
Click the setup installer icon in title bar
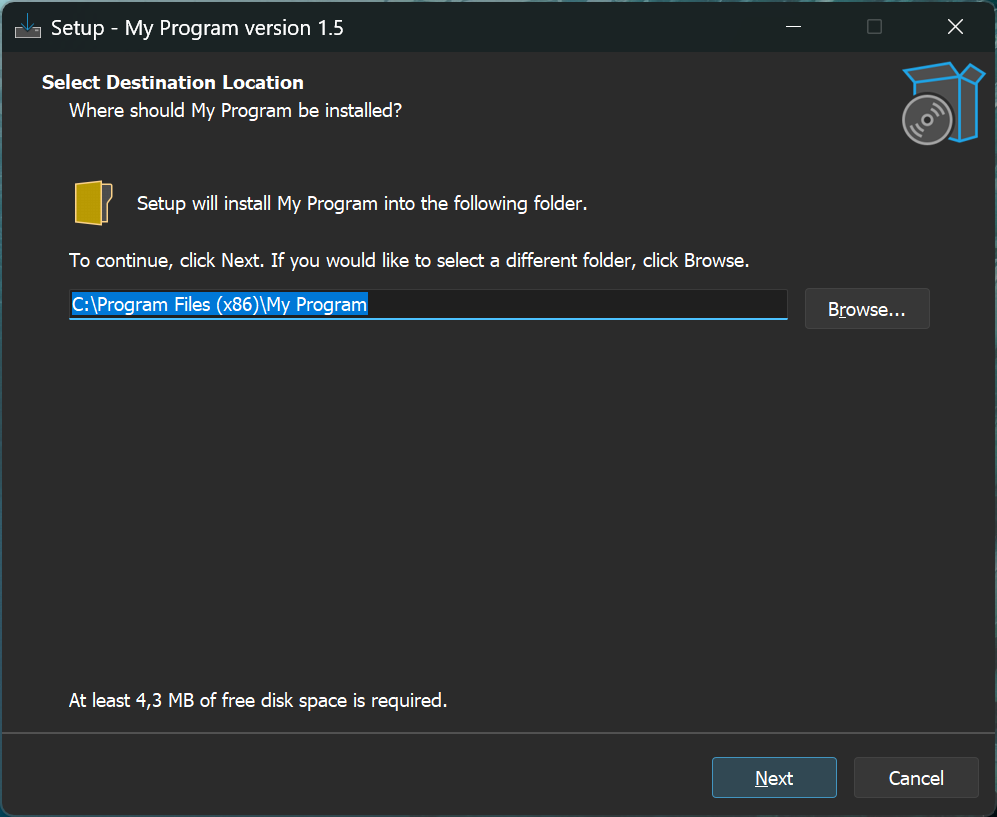27,27
